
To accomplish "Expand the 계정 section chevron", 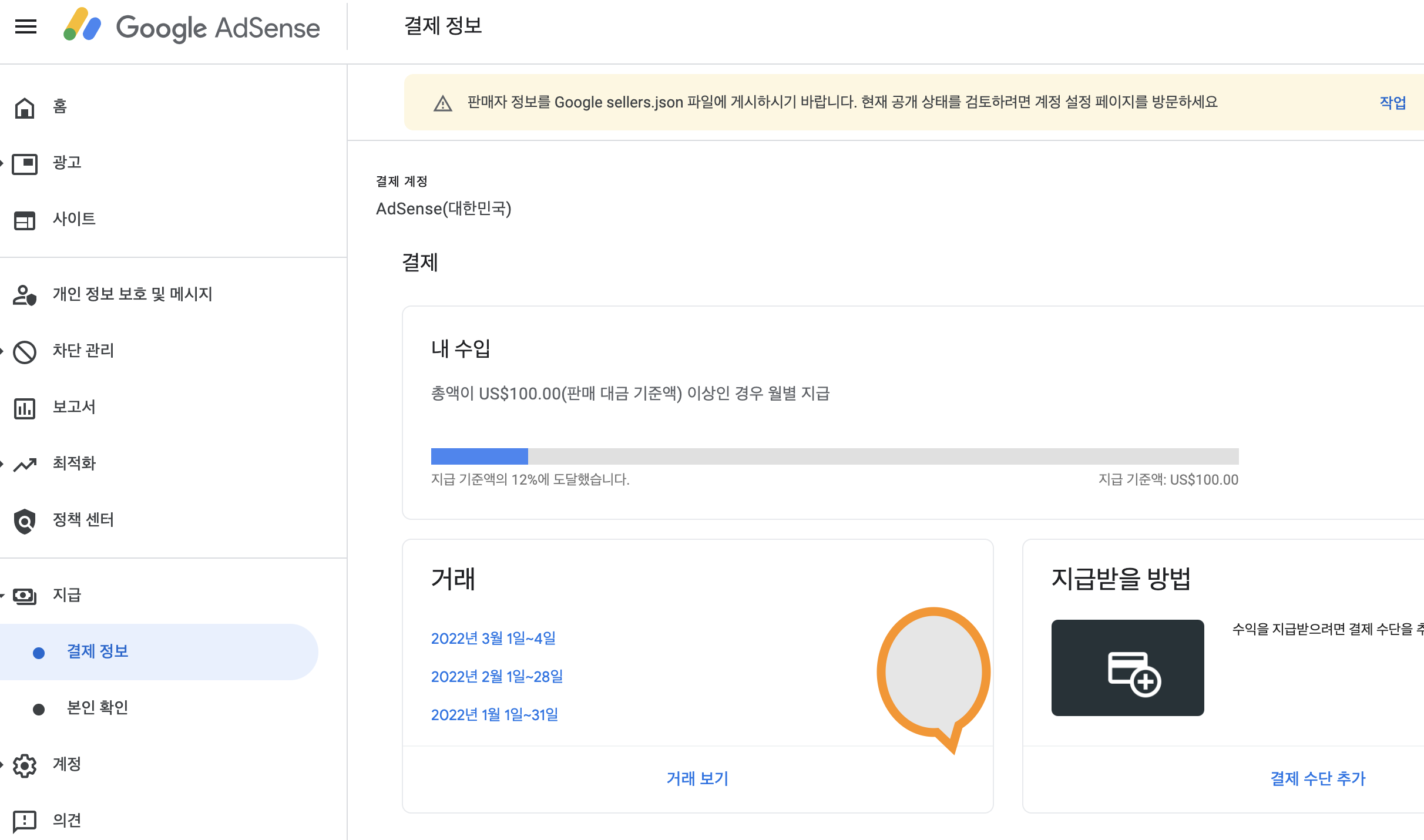I will 3,764.
